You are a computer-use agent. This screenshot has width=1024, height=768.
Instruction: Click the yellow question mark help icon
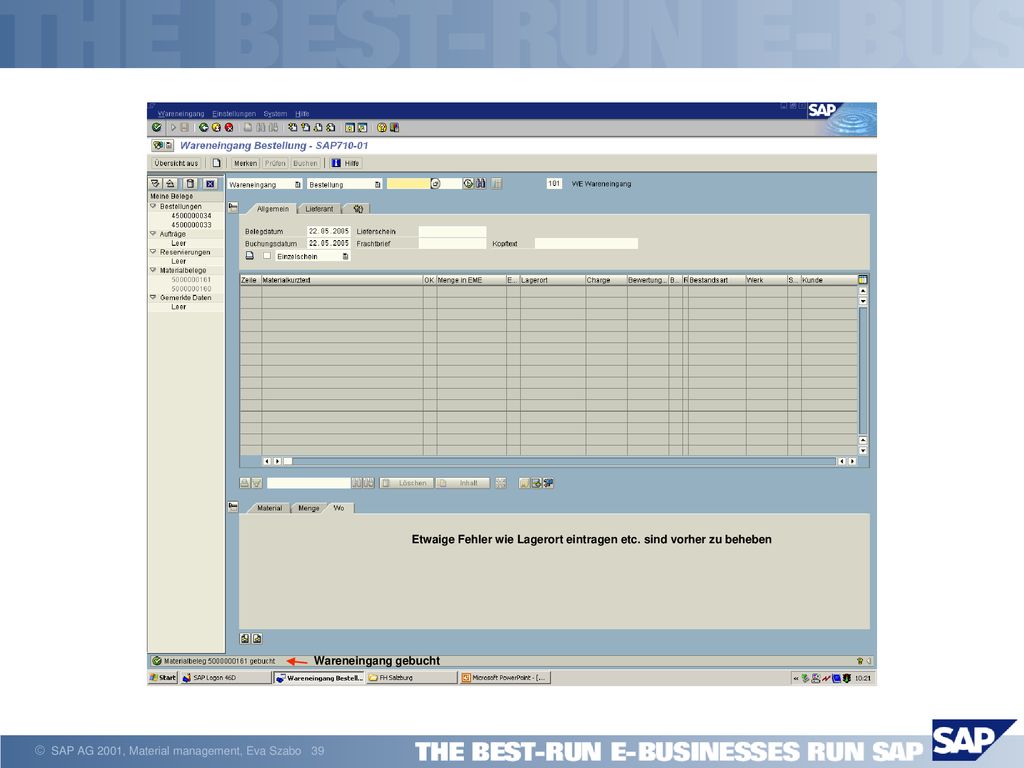(x=382, y=127)
